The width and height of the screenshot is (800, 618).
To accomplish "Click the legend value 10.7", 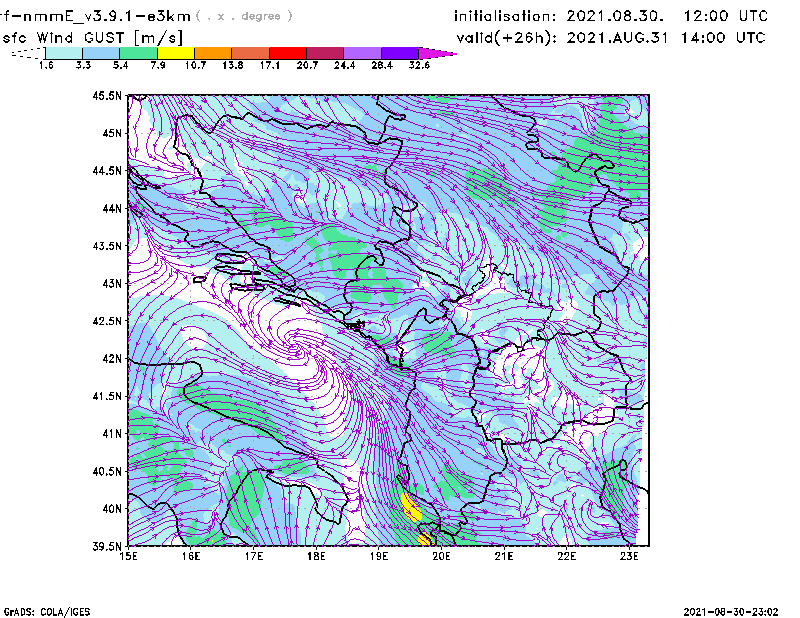I will click(x=195, y=65).
